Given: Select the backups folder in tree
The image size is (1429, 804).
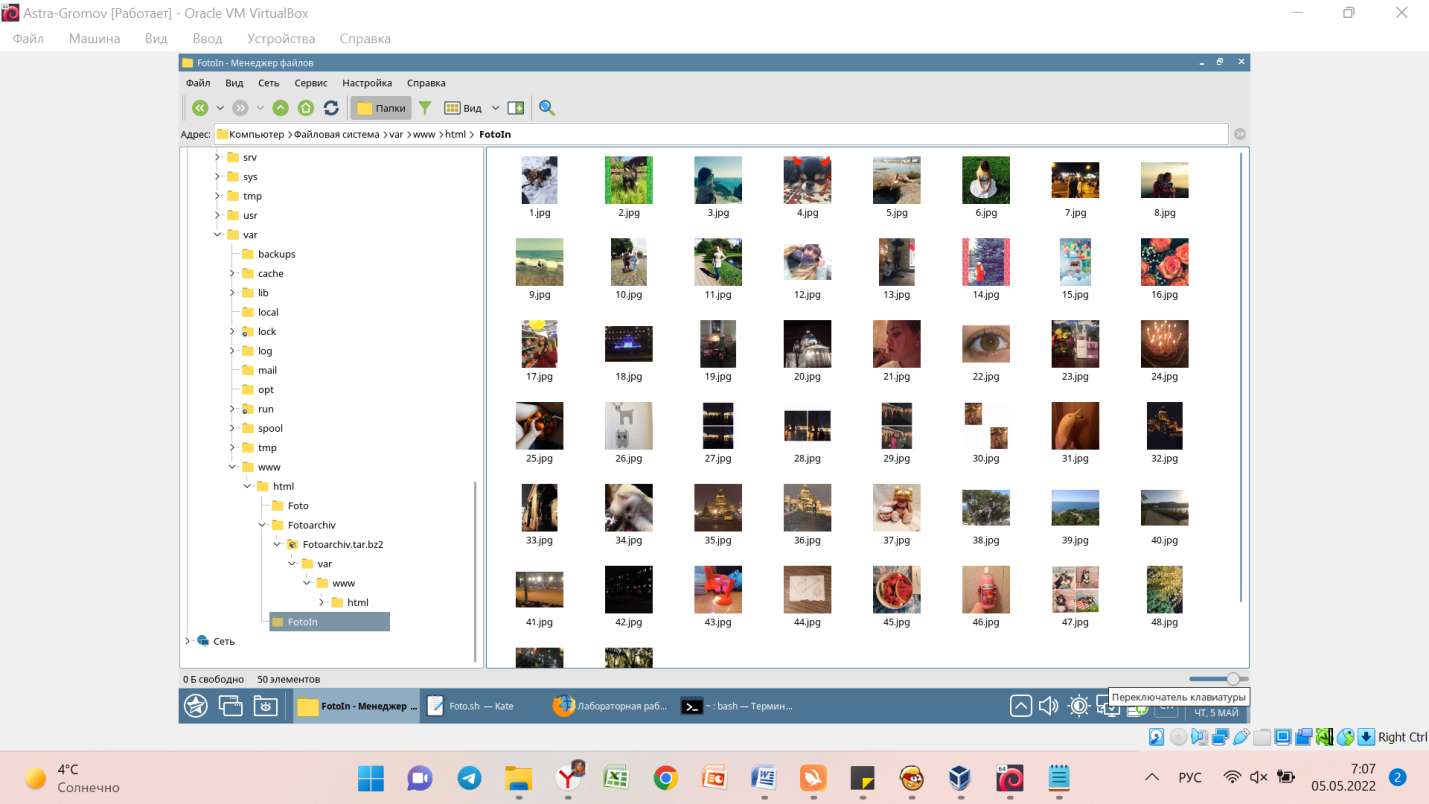Looking at the screenshot, I should click(268, 254).
